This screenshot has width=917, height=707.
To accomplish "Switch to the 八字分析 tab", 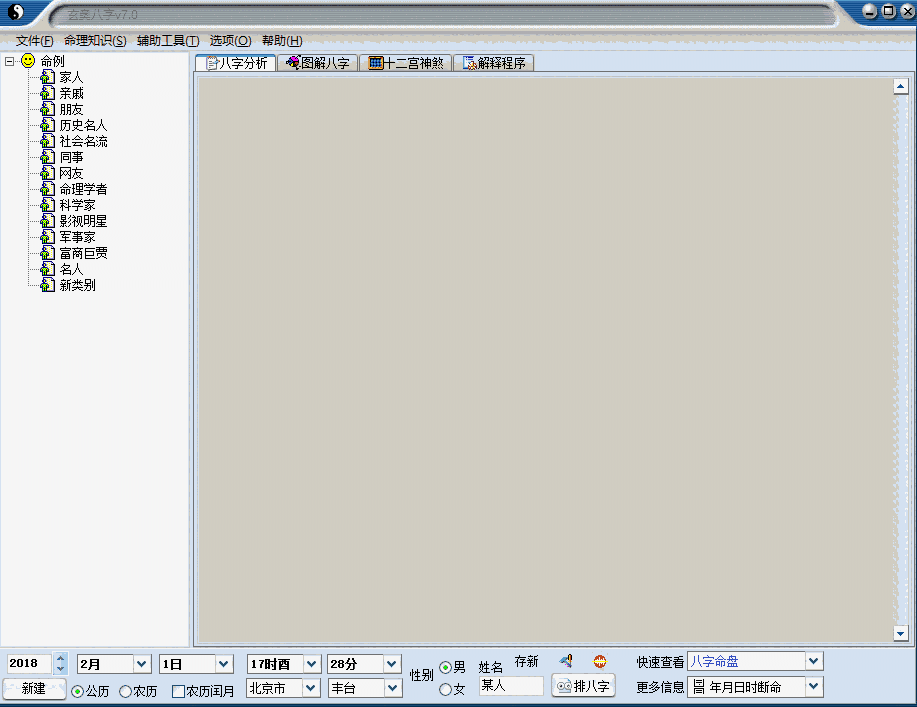I will click(236, 63).
